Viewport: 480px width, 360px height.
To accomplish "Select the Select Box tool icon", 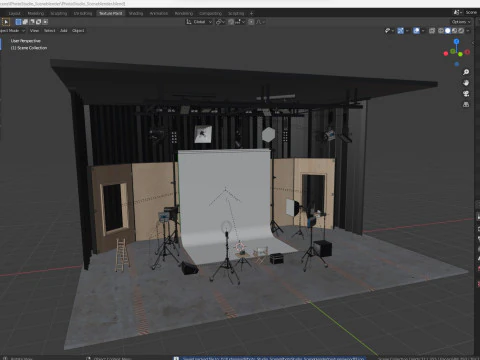I will 6,22.
